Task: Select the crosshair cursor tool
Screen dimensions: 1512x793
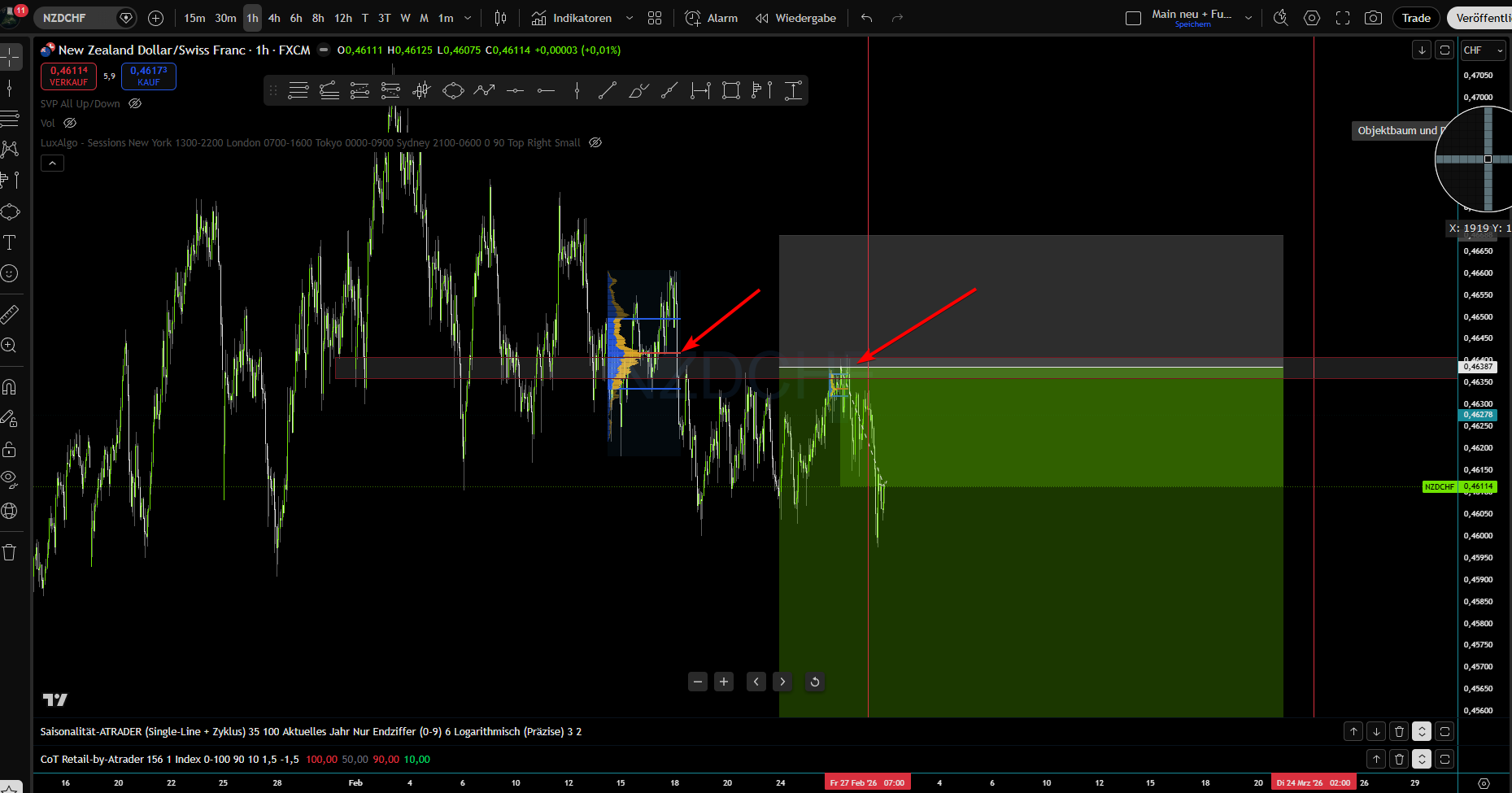Action: 11,57
